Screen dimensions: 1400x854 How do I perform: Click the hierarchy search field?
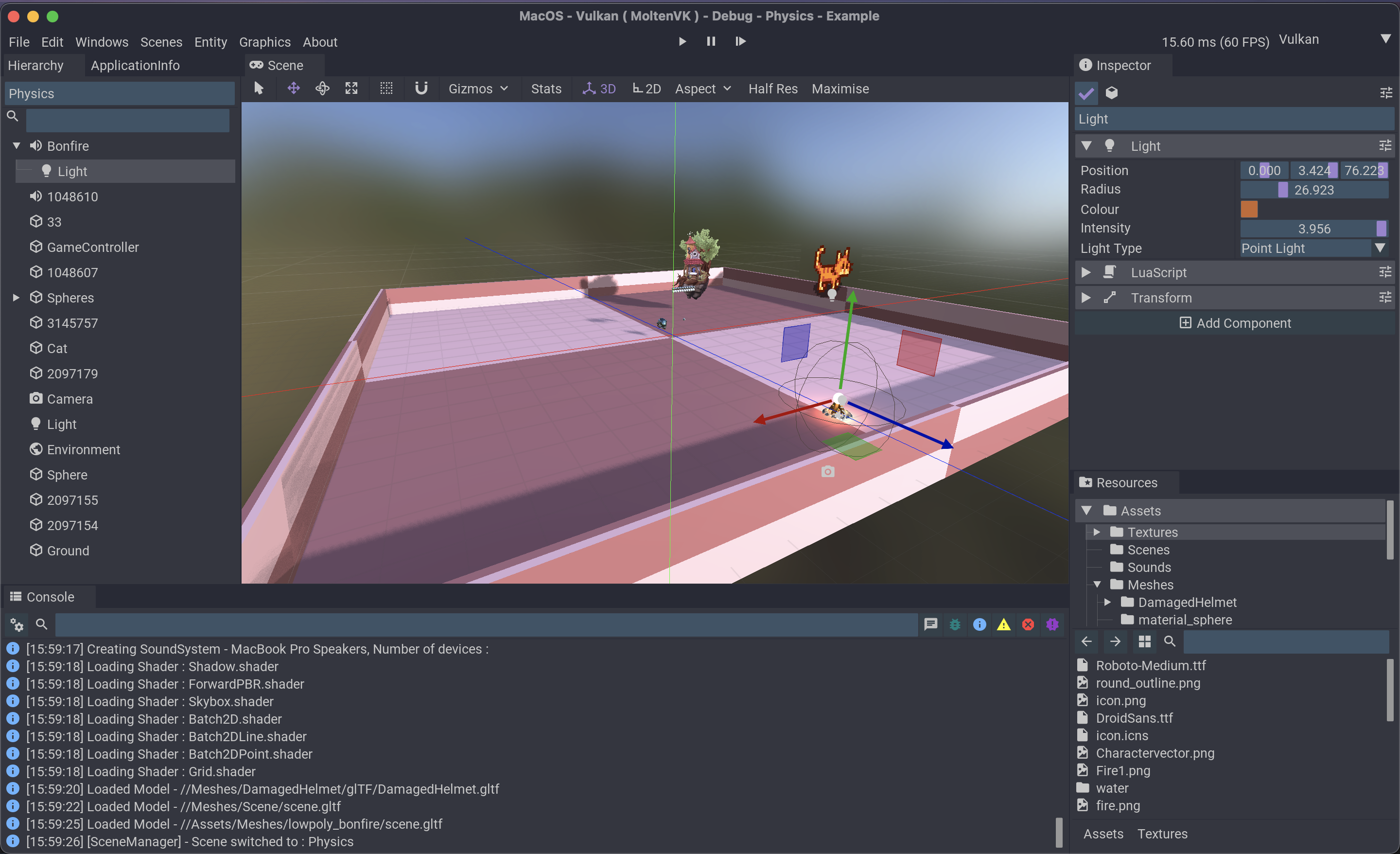click(x=127, y=120)
